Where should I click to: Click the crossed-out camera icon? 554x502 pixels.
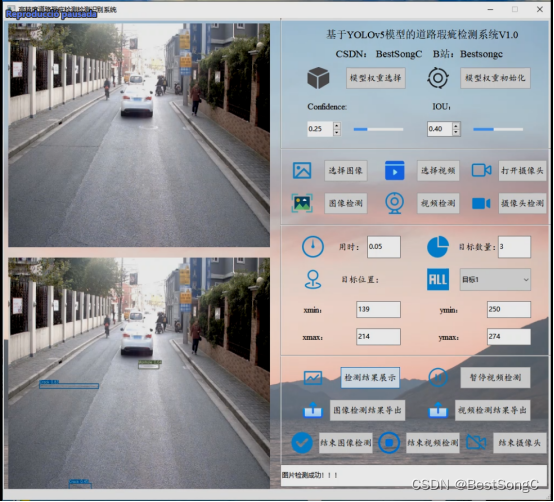point(476,442)
